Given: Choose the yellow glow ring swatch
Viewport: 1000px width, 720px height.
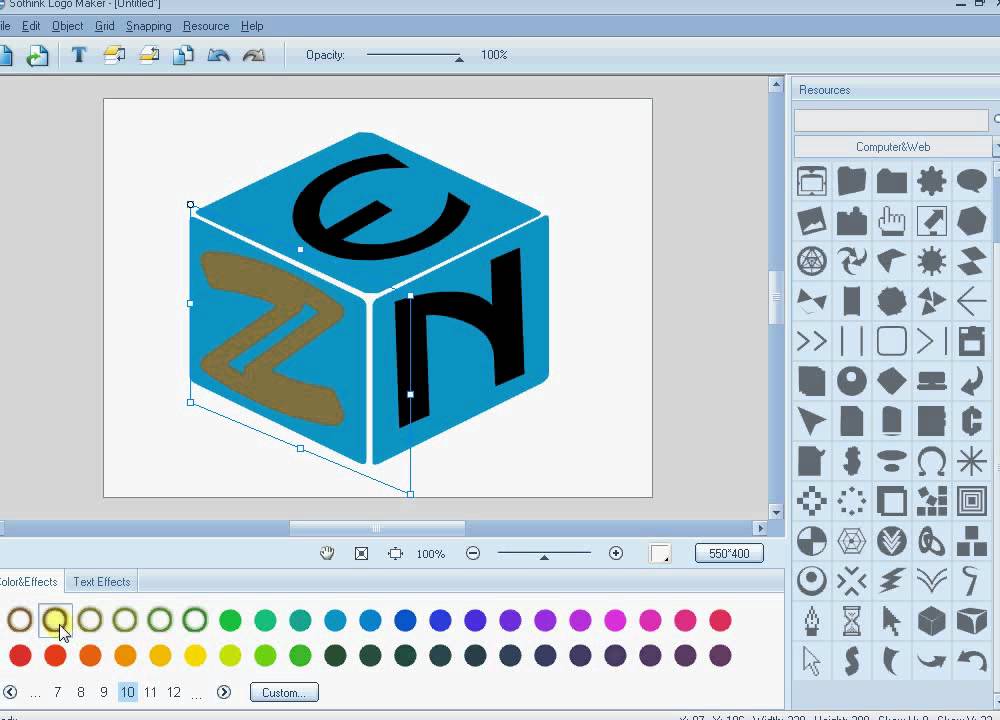Looking at the screenshot, I should coord(55,620).
